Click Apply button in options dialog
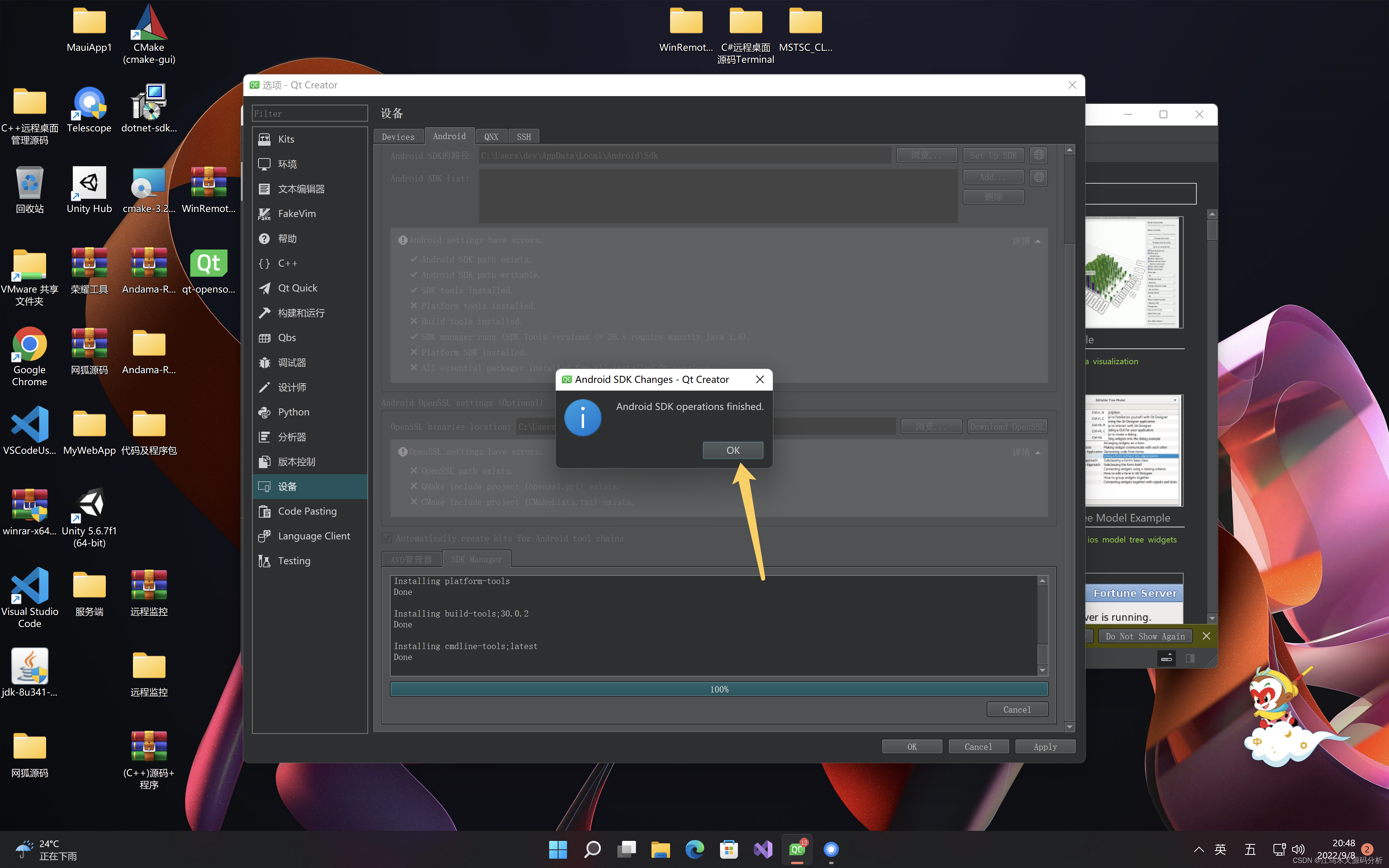 [1044, 746]
